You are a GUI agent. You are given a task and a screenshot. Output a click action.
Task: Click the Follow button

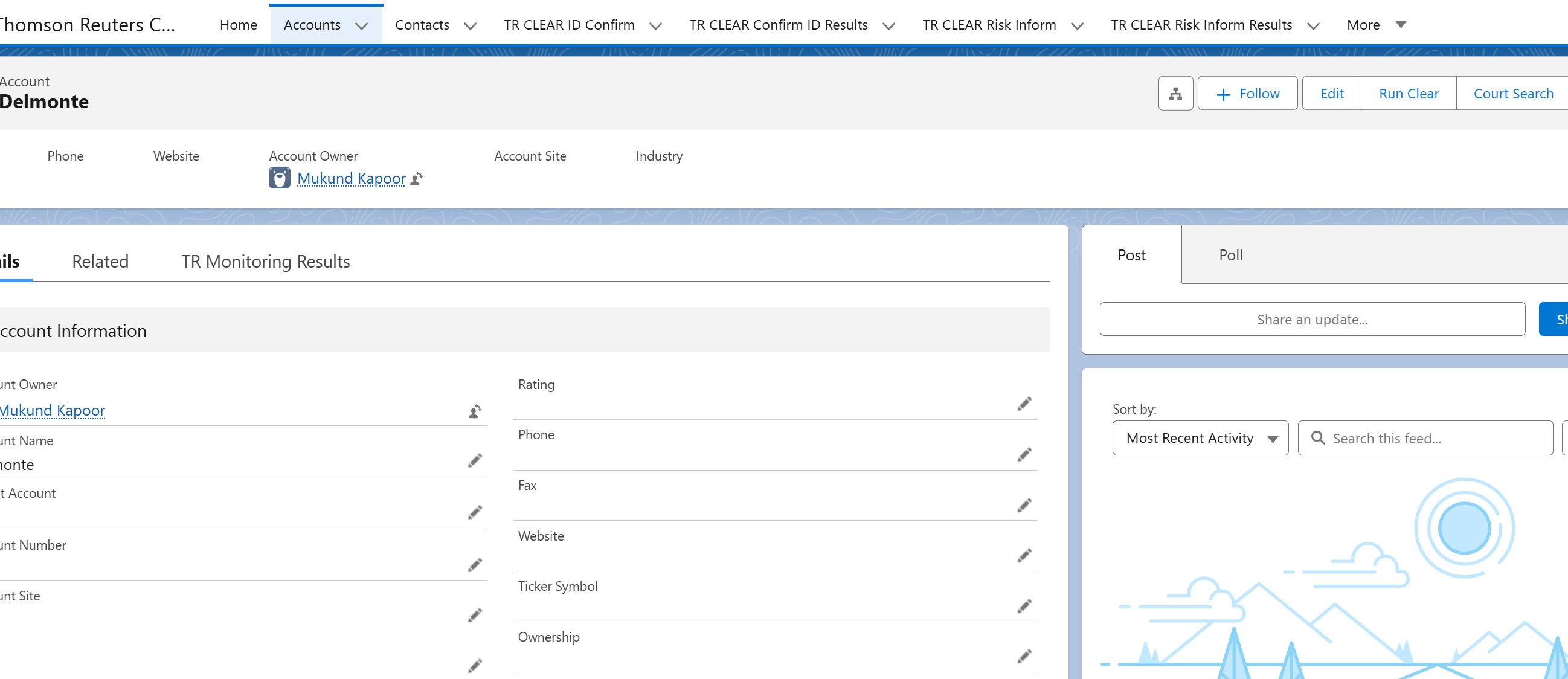[1247, 94]
